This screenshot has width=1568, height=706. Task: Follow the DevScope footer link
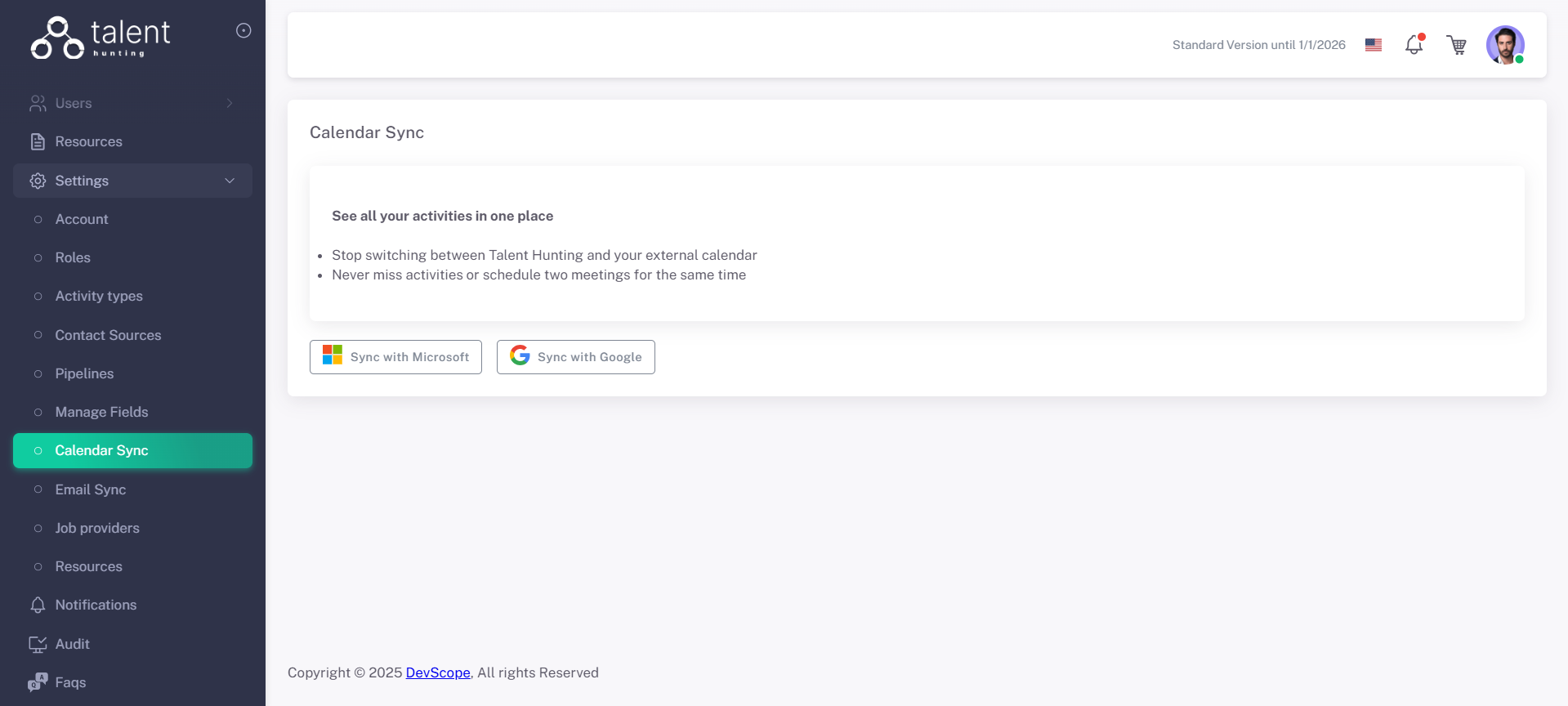click(438, 672)
